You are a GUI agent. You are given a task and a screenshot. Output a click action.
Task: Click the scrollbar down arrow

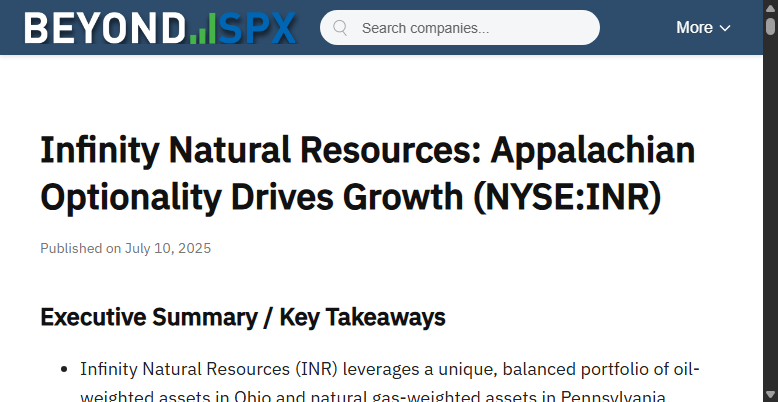click(770, 393)
